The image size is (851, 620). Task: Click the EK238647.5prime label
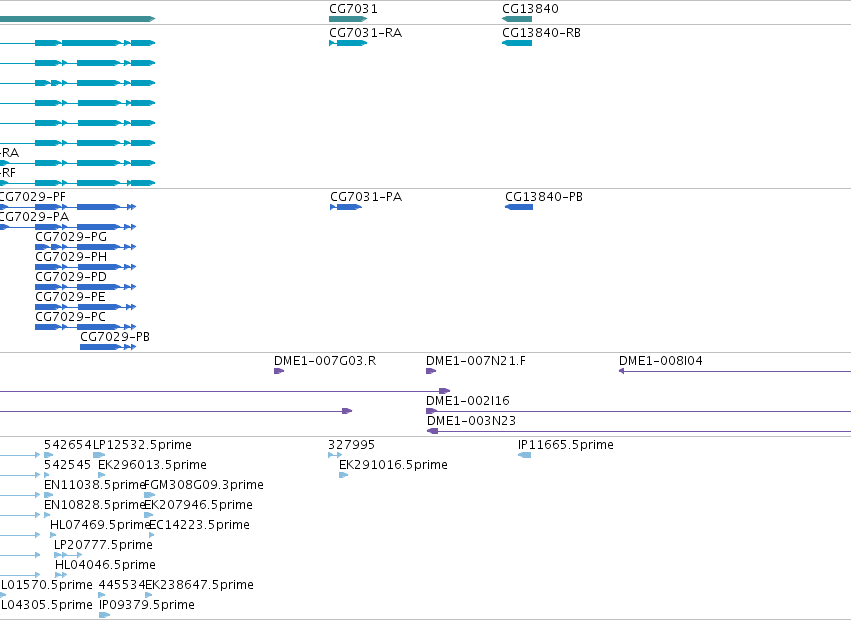click(x=199, y=585)
